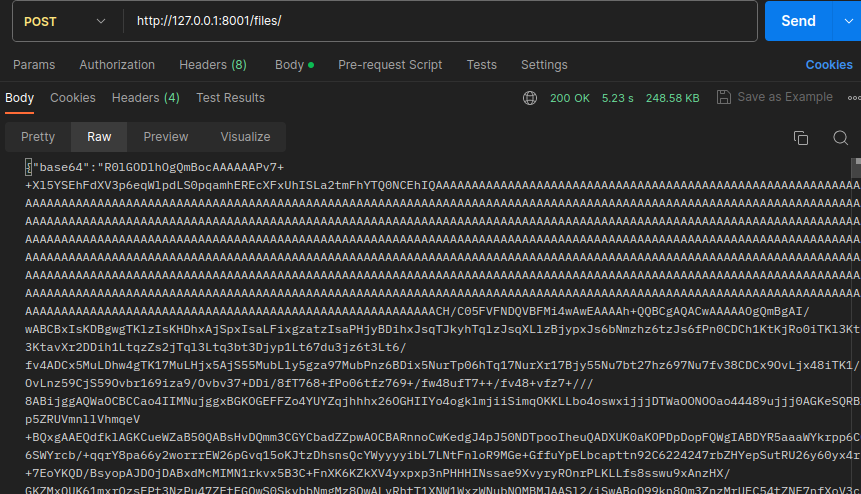Select the response Body tab

click(20, 98)
